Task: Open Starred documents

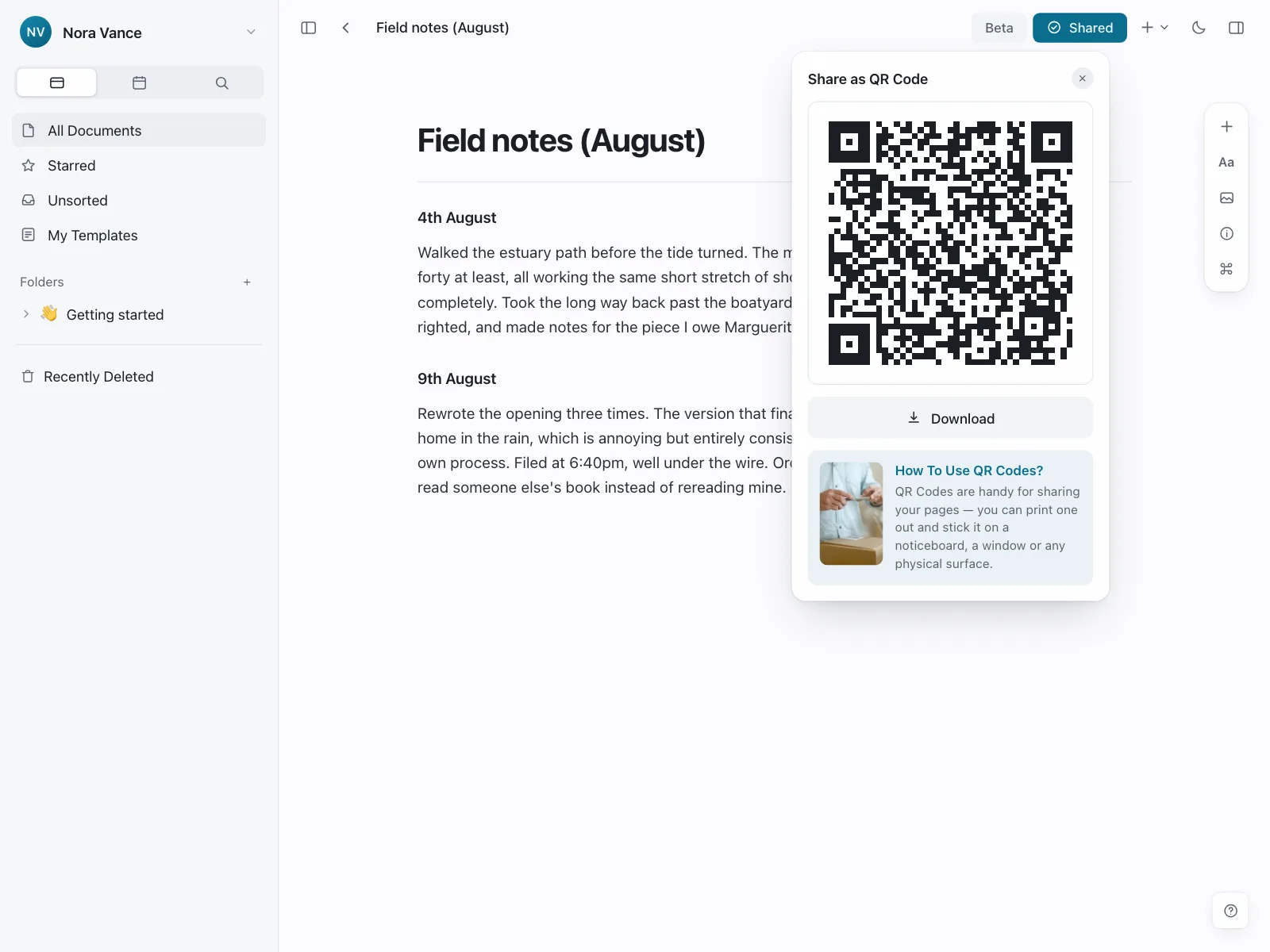Action: 139,165
